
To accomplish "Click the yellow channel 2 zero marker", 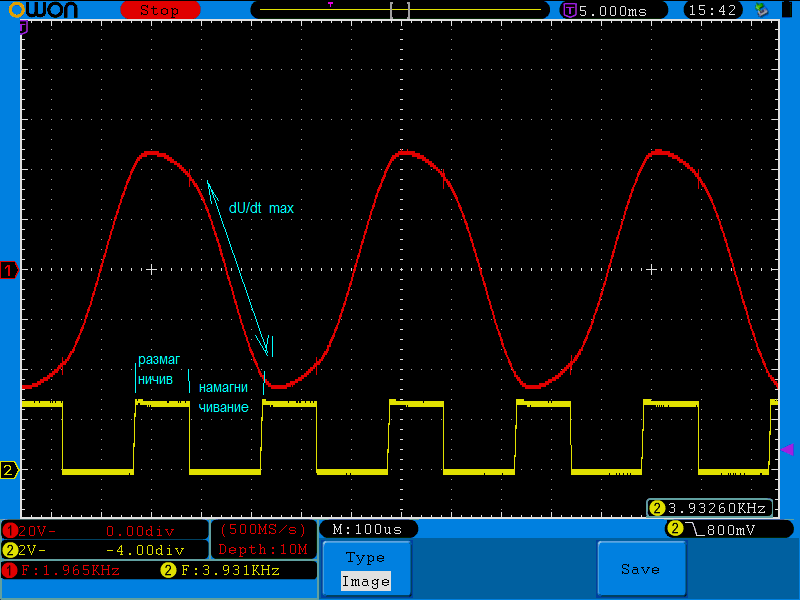I will point(10,470).
